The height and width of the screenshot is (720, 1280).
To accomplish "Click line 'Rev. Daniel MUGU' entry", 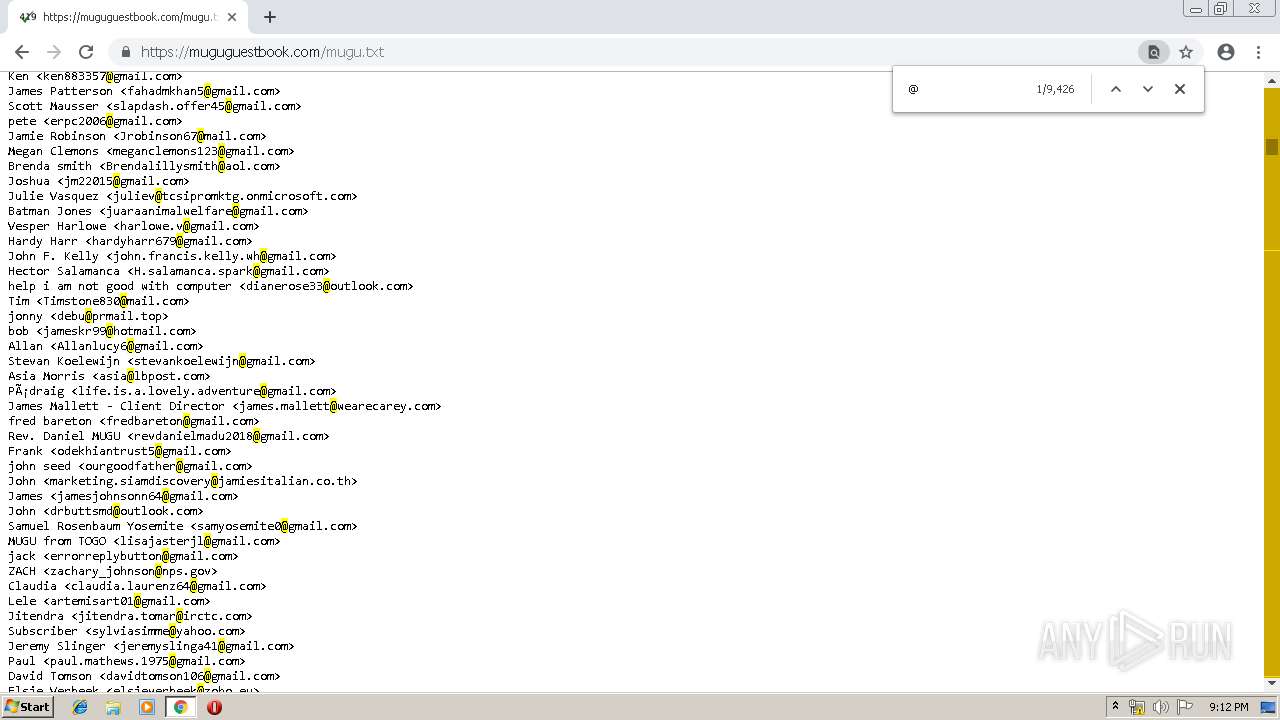I will point(169,436).
